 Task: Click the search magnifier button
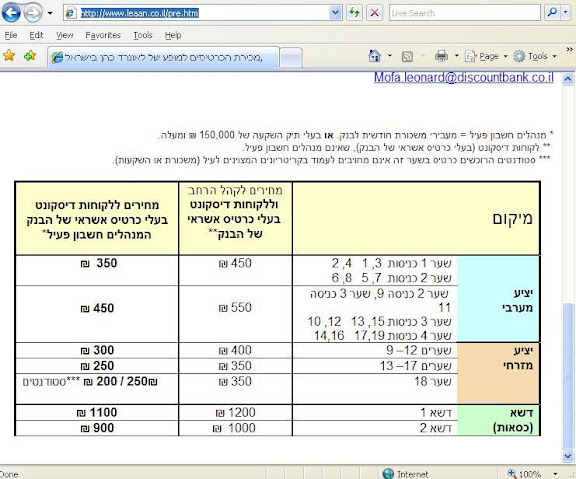click(x=552, y=13)
